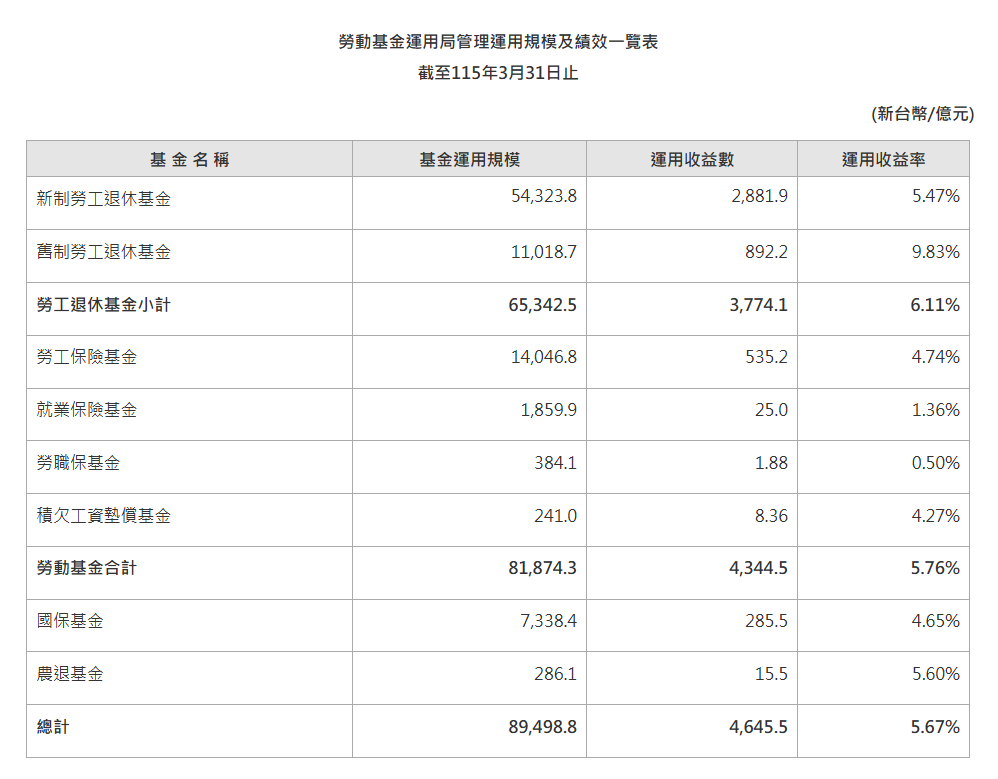Viewport: 998px width, 779px height.
Task: Click the rate 5.47%
Action: (x=936, y=196)
